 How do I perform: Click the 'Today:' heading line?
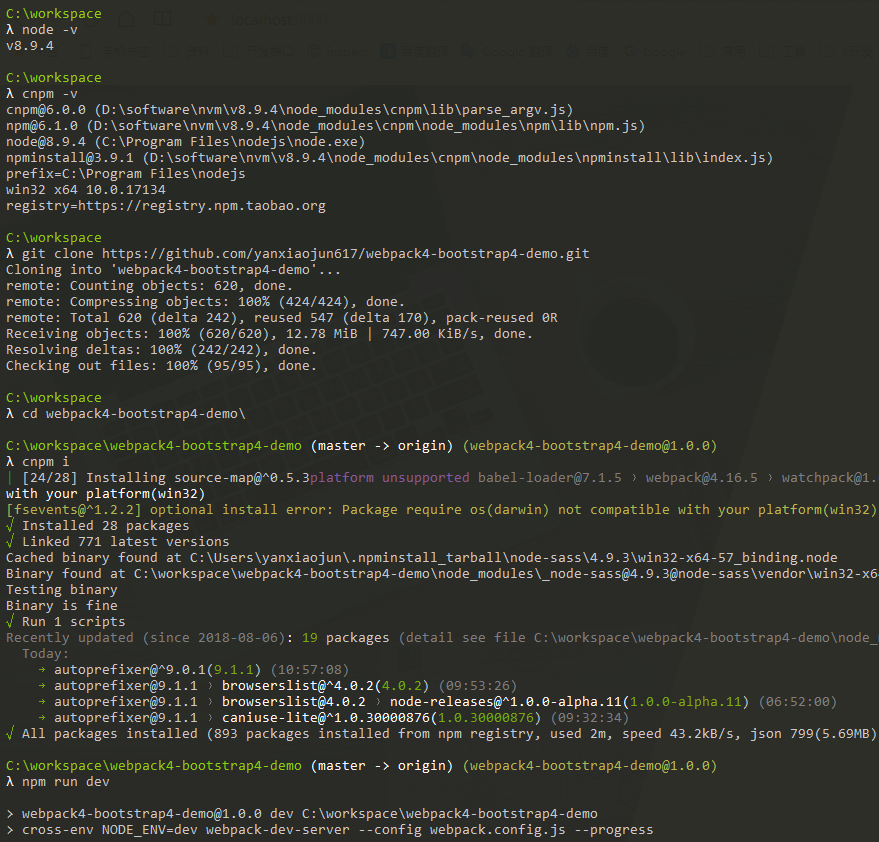45,654
